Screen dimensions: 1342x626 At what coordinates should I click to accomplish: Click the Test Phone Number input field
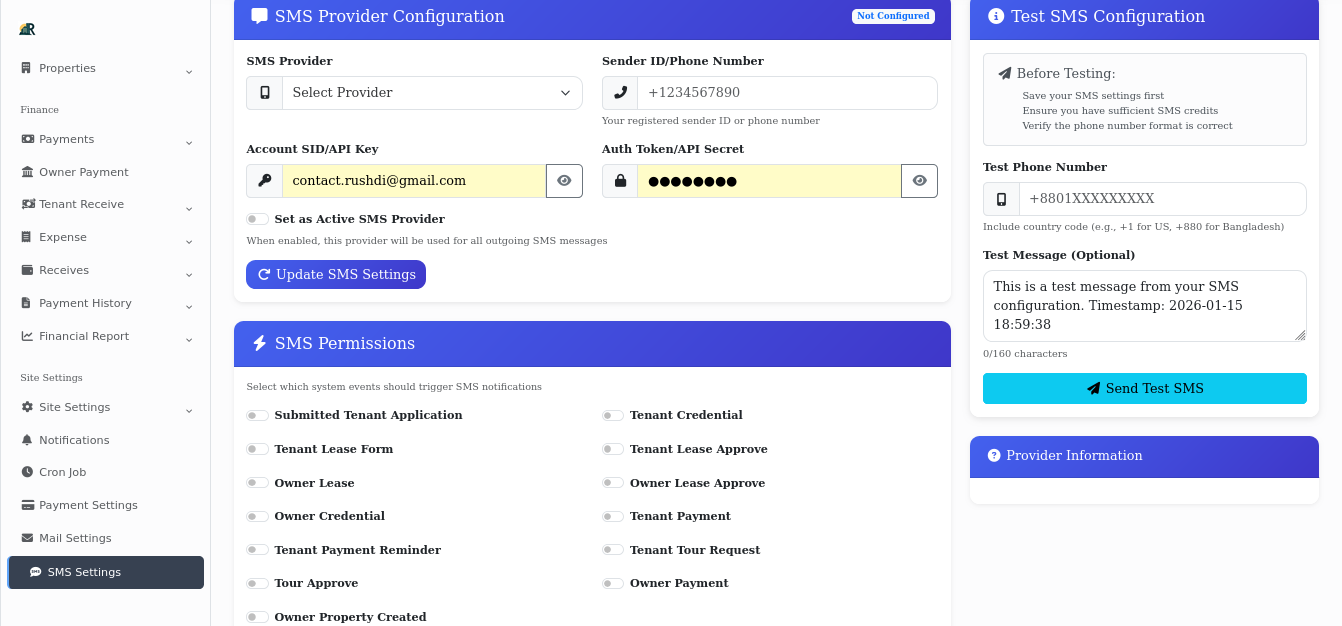[x=1160, y=199]
